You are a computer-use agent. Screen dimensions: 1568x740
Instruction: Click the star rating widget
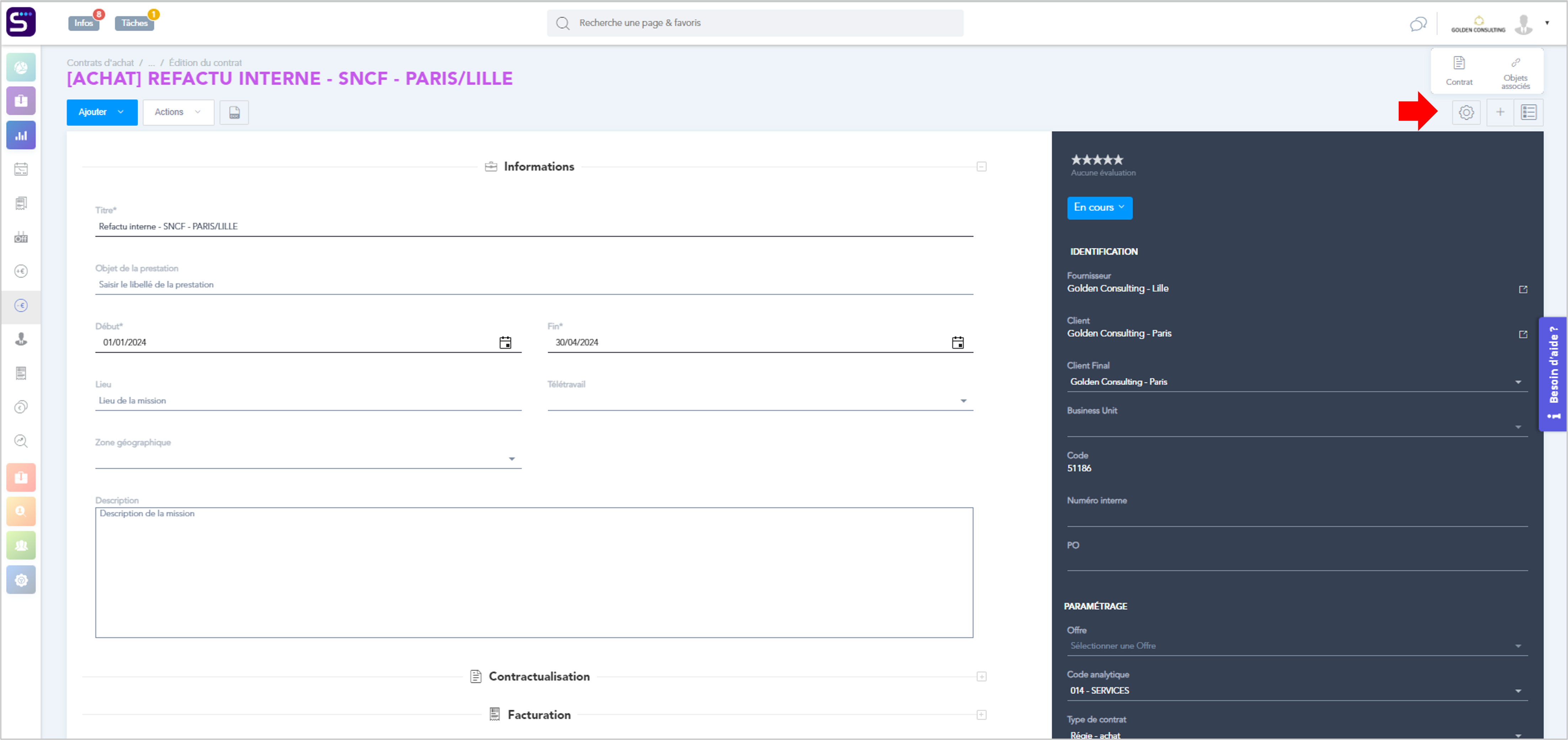[1097, 159]
